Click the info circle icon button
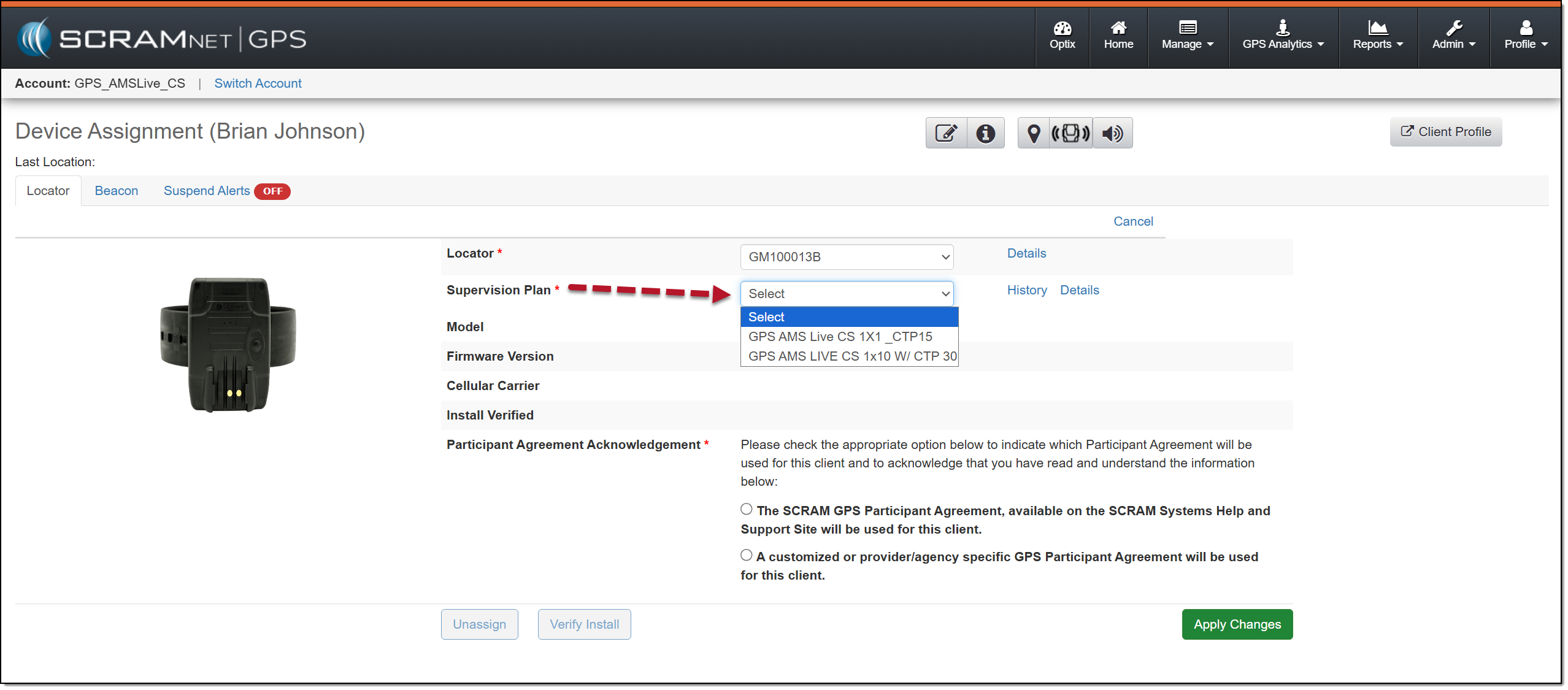 point(985,133)
